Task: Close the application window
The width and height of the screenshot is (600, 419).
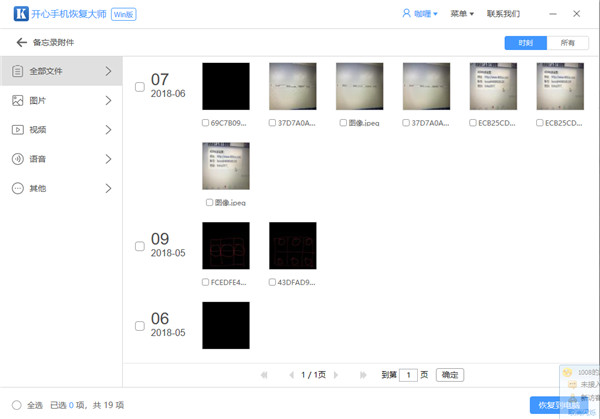Action: click(x=577, y=14)
